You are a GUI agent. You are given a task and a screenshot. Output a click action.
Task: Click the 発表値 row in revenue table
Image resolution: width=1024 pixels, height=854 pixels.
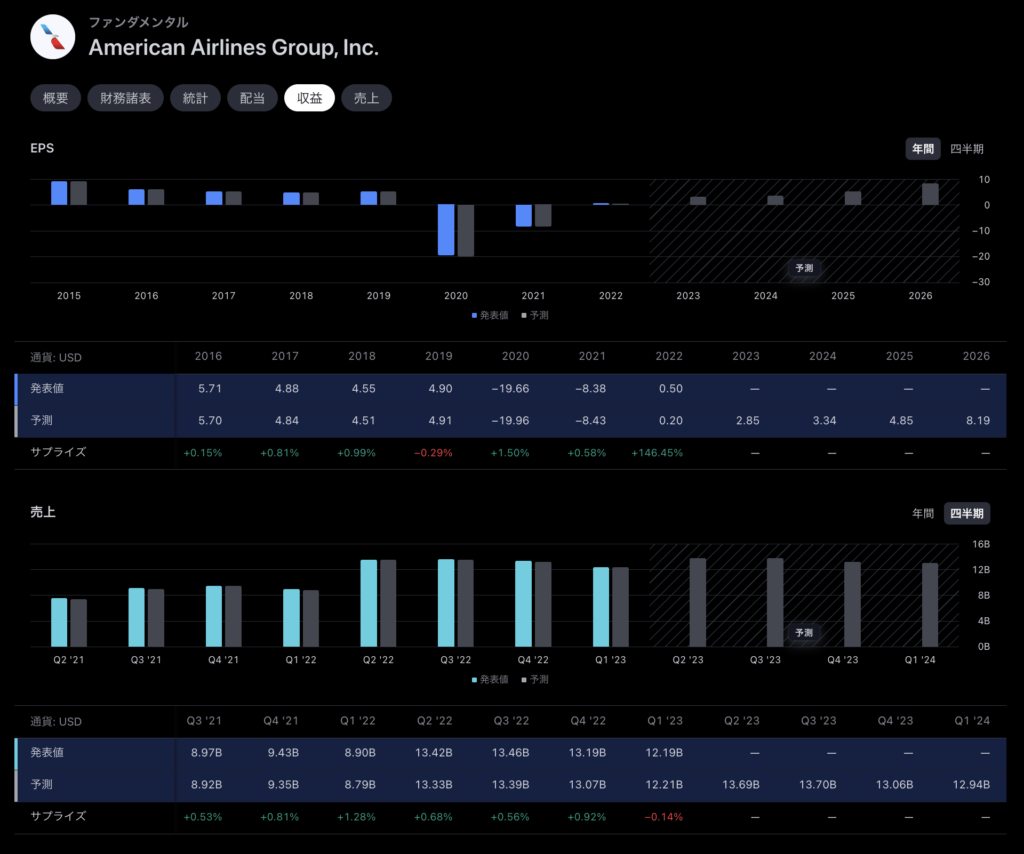(511, 753)
